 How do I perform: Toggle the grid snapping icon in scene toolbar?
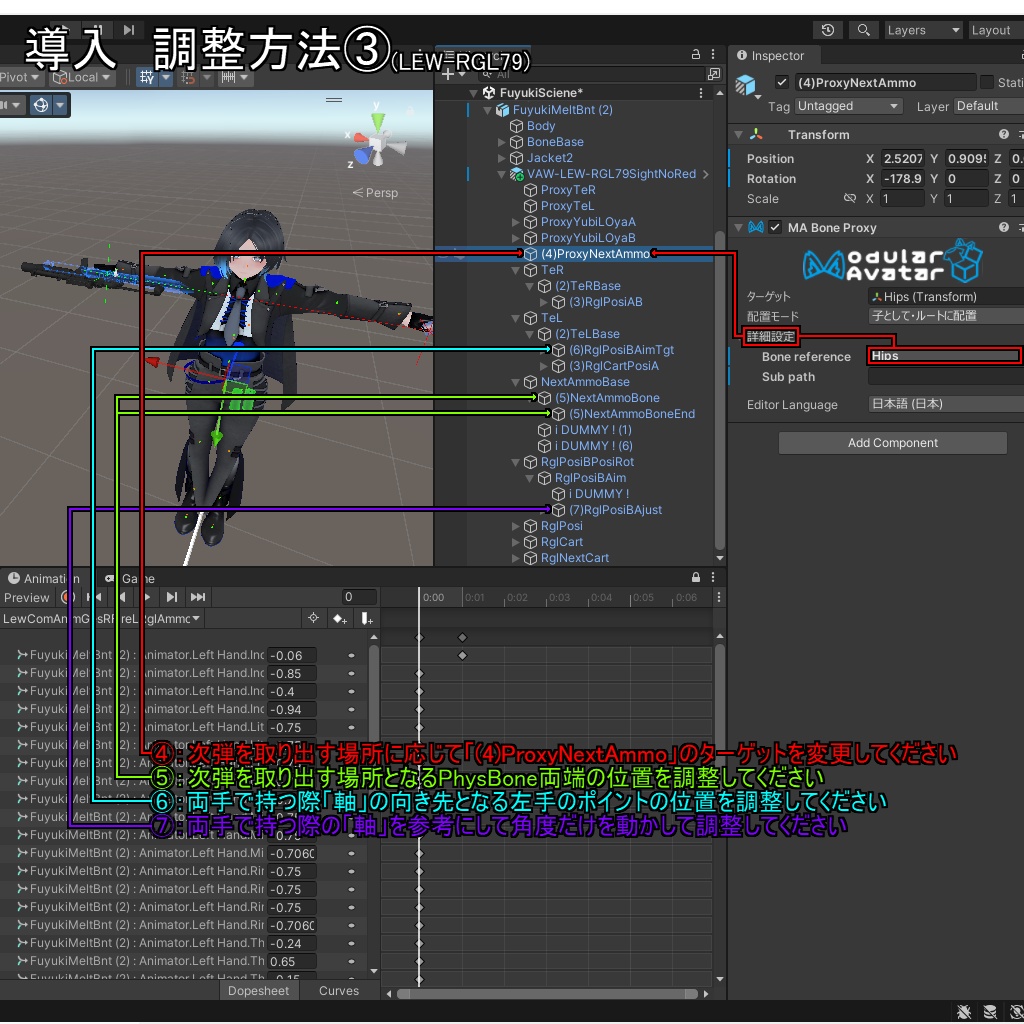[147, 78]
